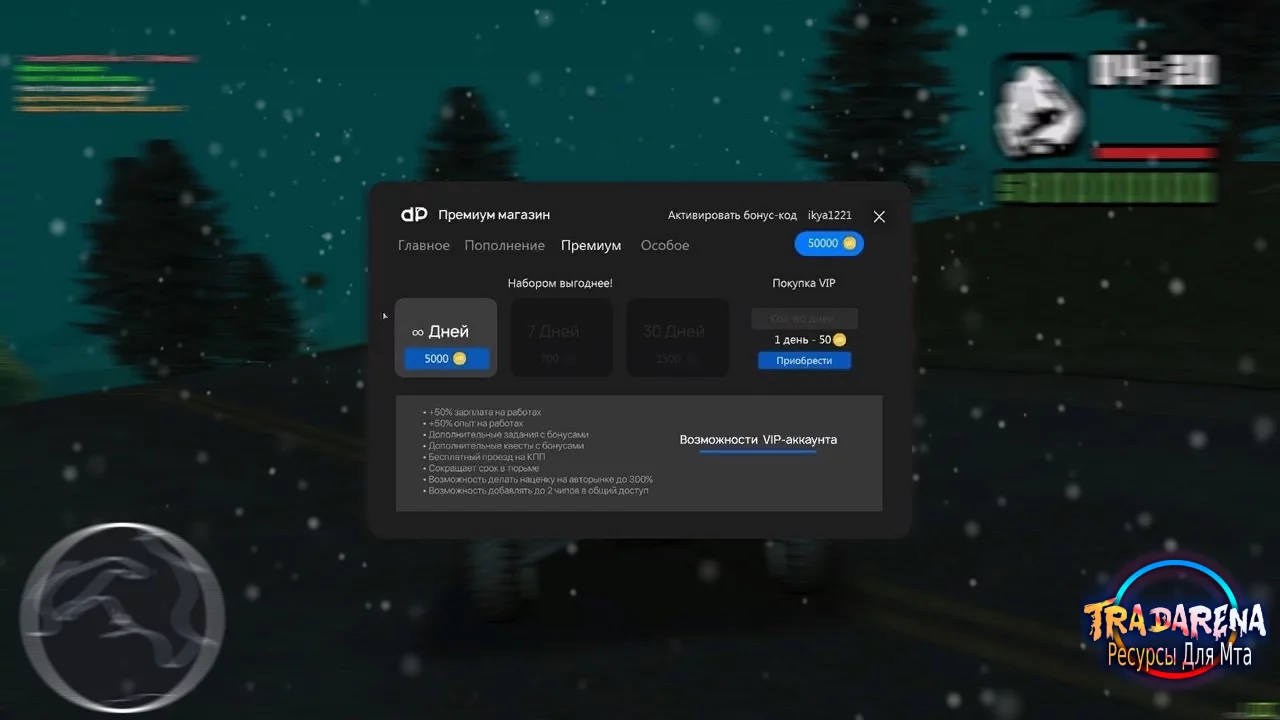Image resolution: width=1280 pixels, height=720 pixels.
Task: Open the Главное tab
Action: tap(424, 245)
